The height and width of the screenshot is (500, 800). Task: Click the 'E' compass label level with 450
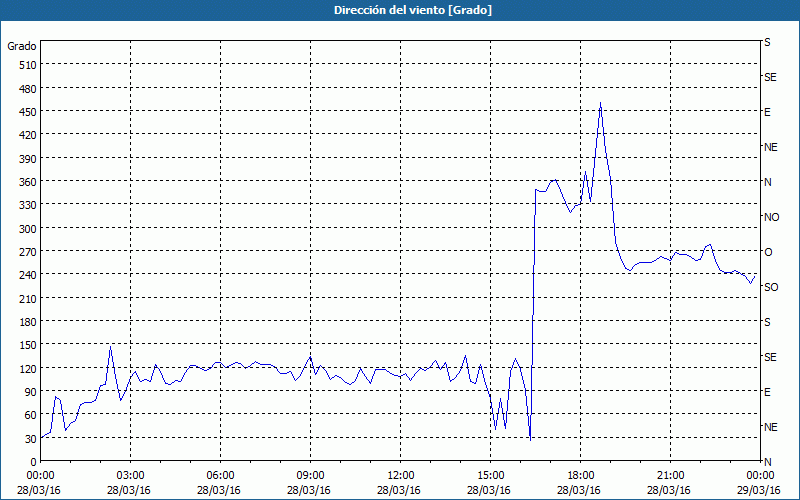767,112
